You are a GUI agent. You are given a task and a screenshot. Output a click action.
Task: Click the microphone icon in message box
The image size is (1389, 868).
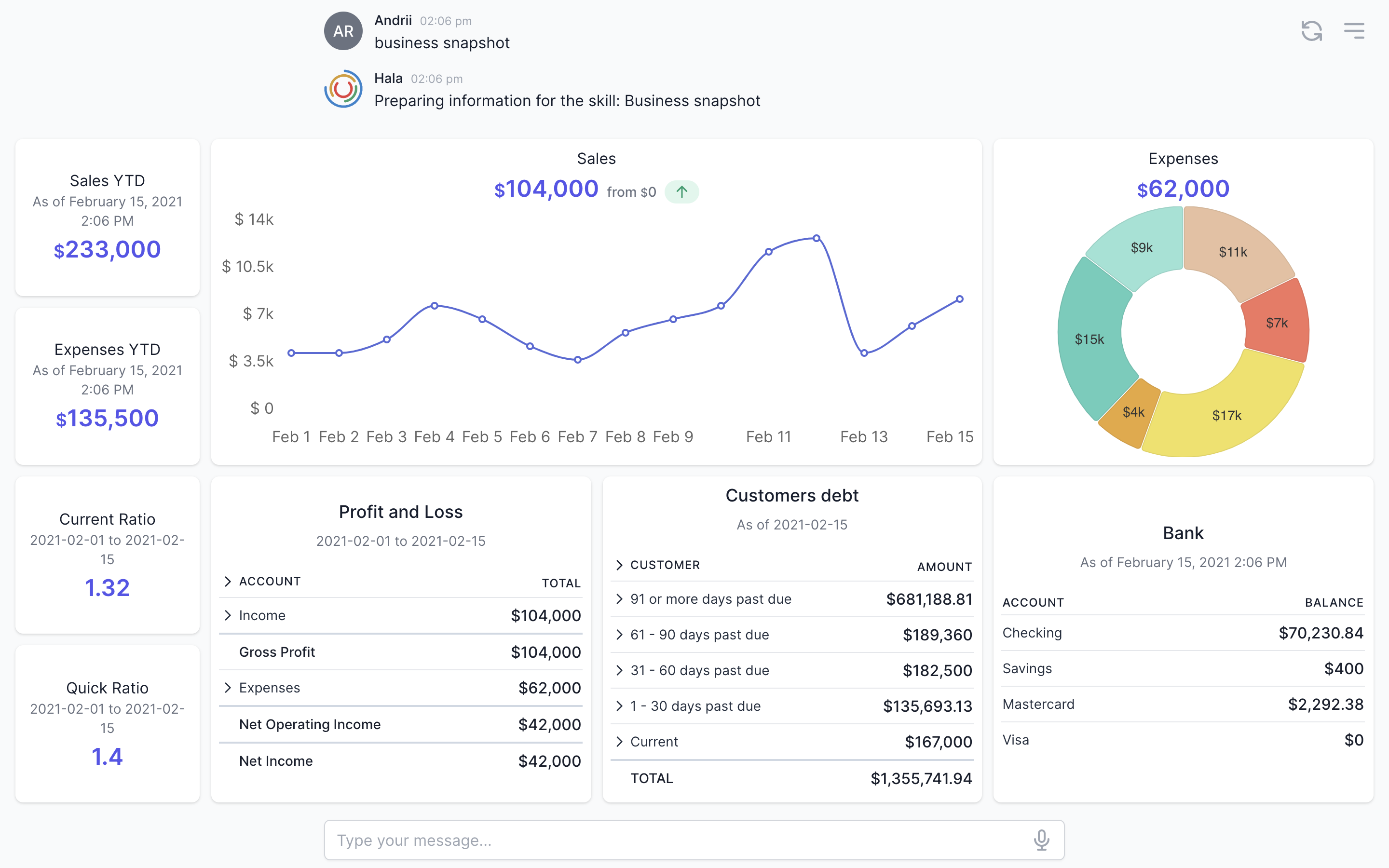[x=1041, y=840]
